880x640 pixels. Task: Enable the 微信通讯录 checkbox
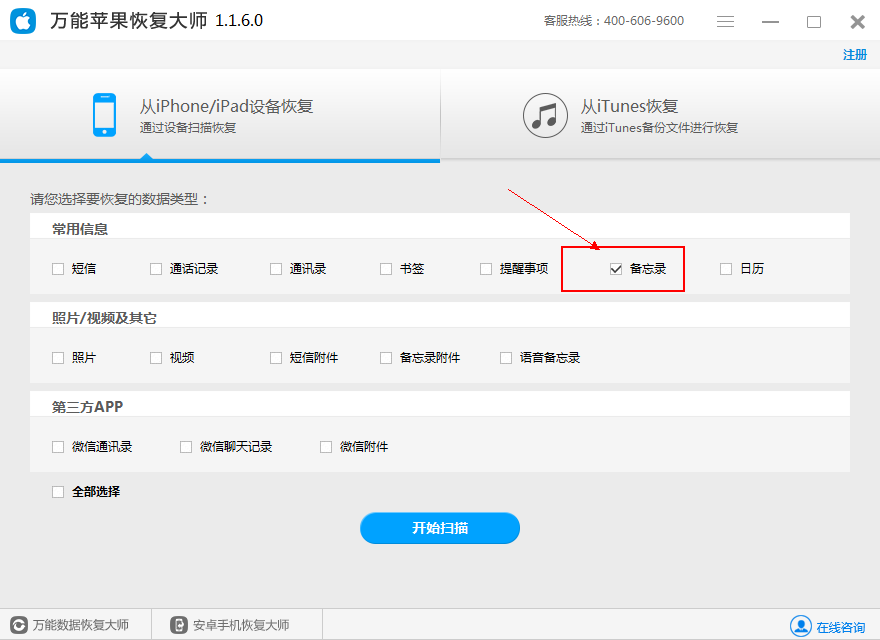pyautogui.click(x=58, y=447)
